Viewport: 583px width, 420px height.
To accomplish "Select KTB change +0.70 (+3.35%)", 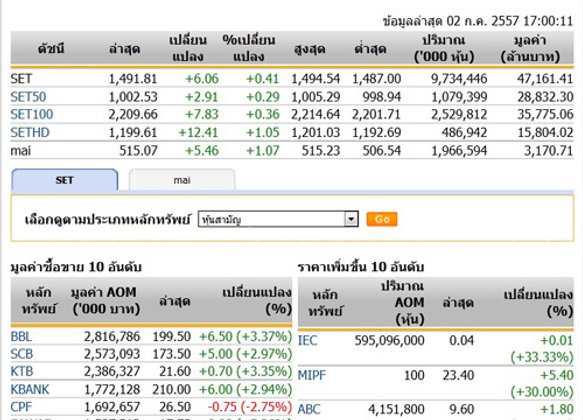I will tap(245, 372).
